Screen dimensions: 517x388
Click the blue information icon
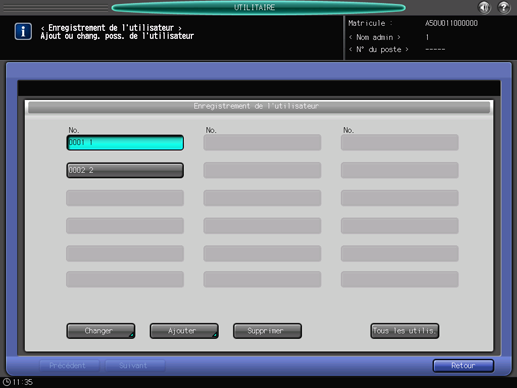coord(23,32)
